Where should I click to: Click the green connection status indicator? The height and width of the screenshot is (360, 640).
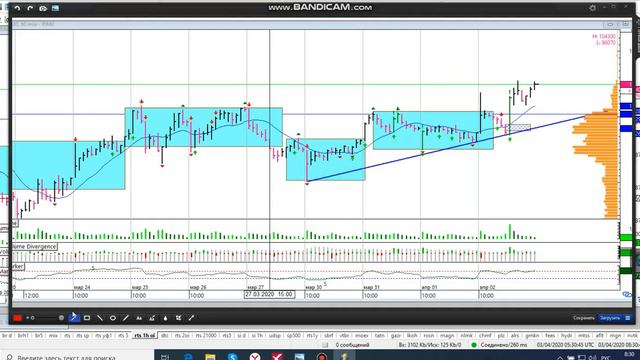click(x=474, y=345)
